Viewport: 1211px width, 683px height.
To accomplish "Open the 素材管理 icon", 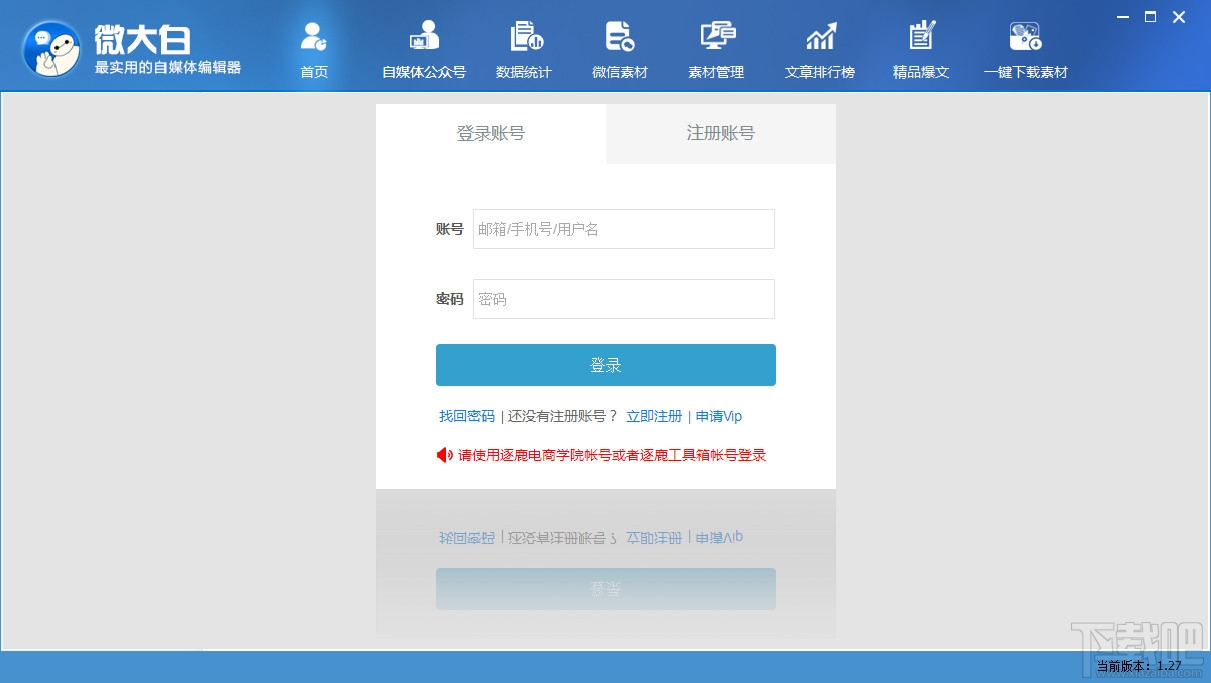I will pos(716,37).
